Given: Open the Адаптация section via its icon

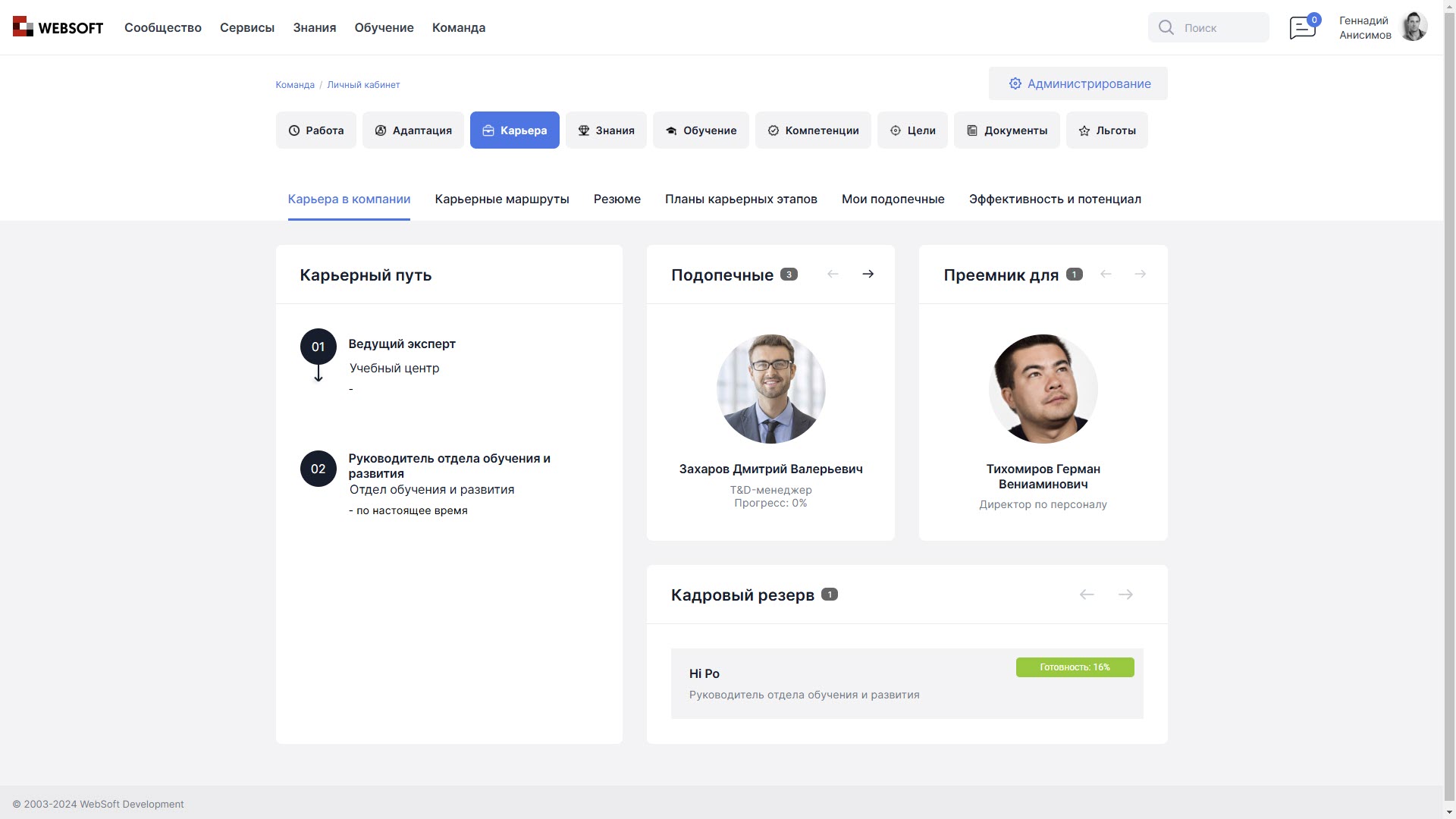Looking at the screenshot, I should pyautogui.click(x=380, y=130).
